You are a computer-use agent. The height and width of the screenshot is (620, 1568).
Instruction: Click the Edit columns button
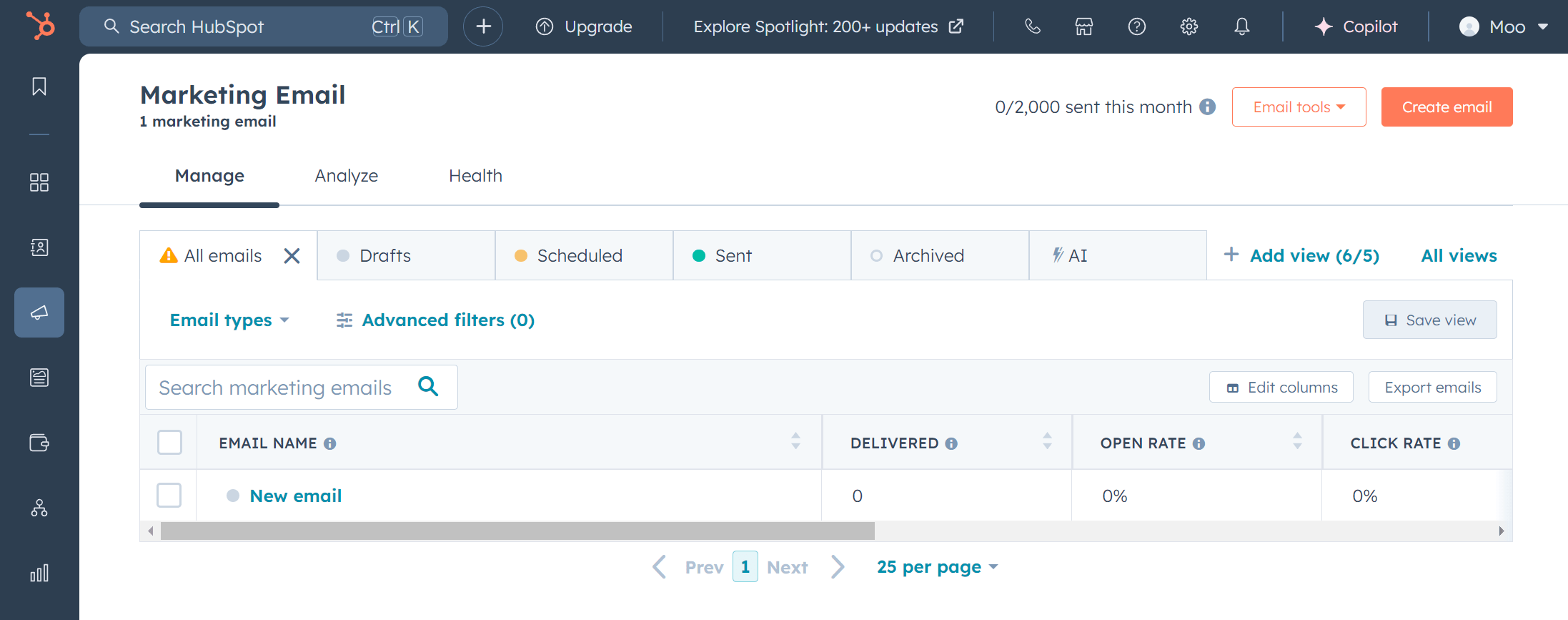coord(1281,387)
